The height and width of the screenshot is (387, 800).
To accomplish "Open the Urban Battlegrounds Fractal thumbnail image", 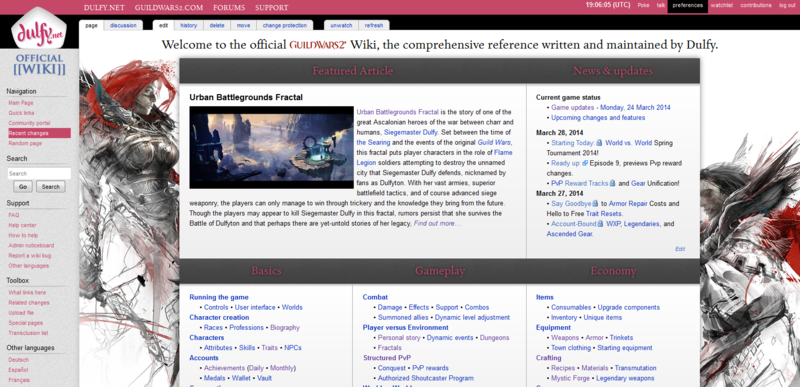I will pyautogui.click(x=271, y=147).
